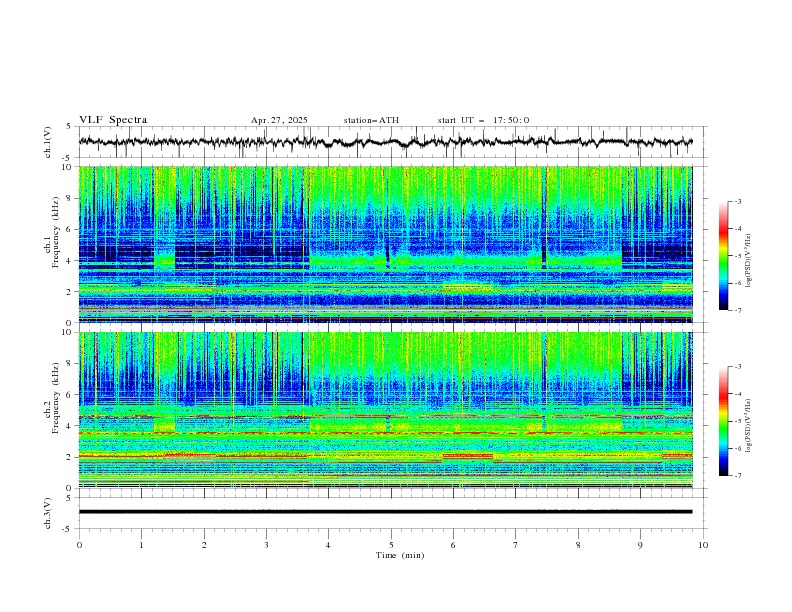The image size is (792, 612).
Task: Select the log(PSD) label beside ch.2 colorbar
Action: pos(748,426)
